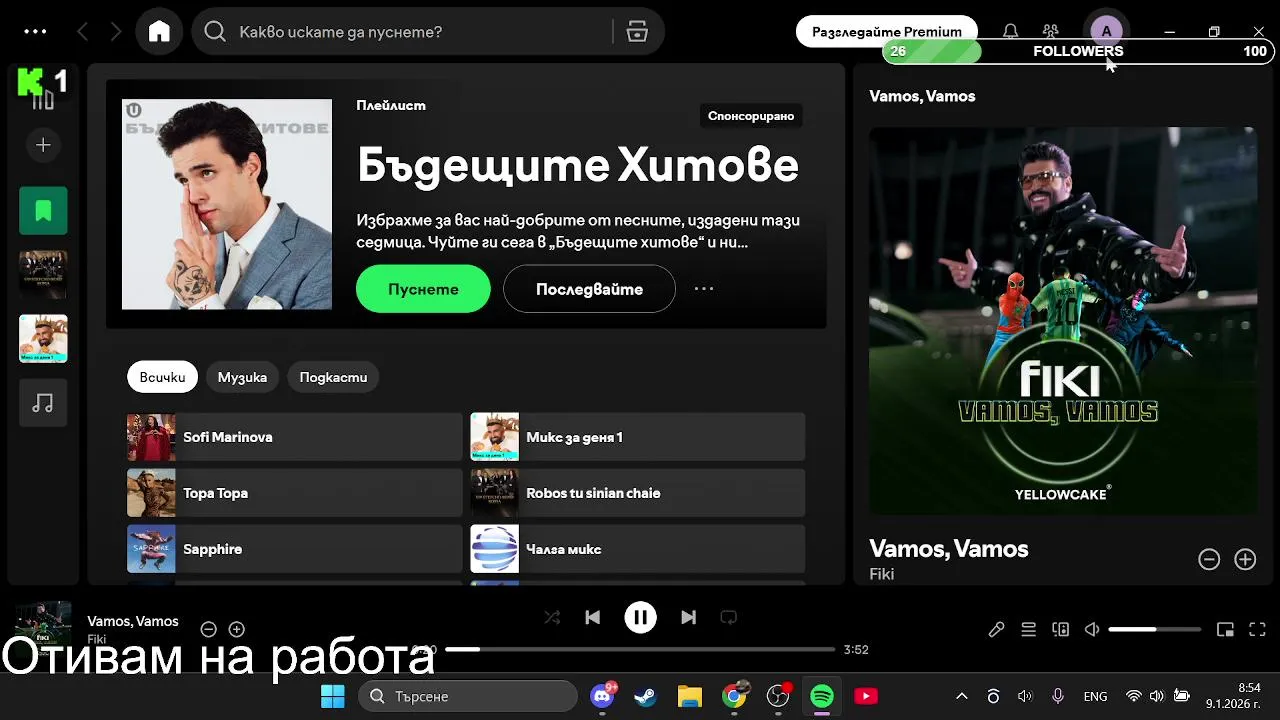Open the ENG language switcher
The image size is (1280, 720).
pos(1095,696)
